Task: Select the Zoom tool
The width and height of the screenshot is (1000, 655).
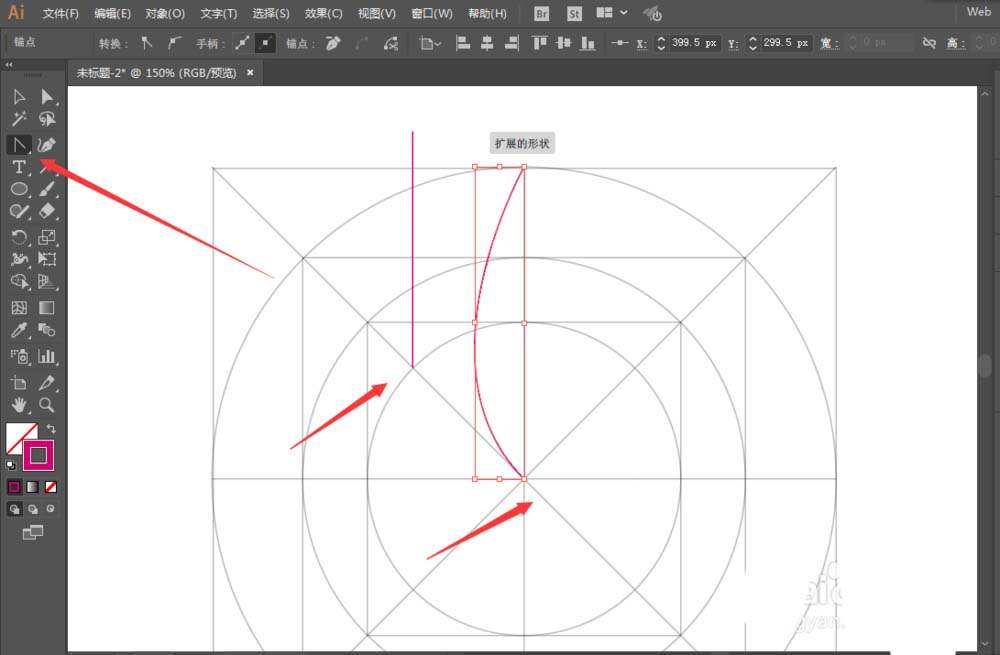Action: pyautogui.click(x=47, y=405)
